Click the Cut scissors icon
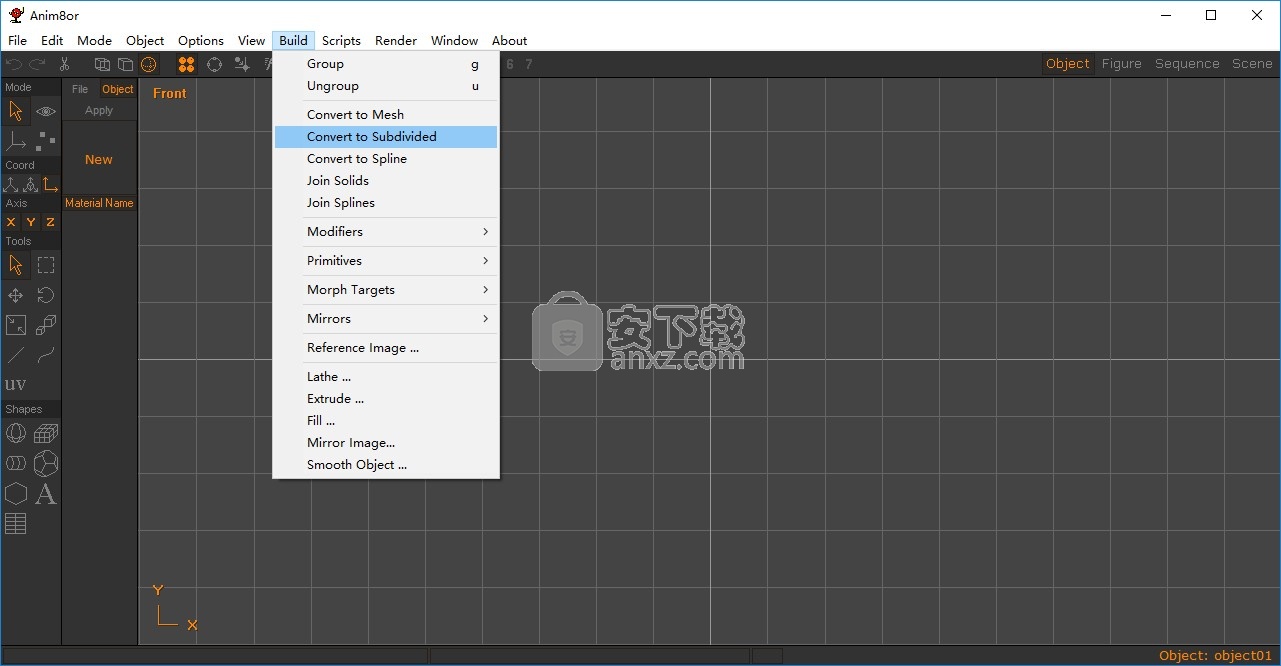The width and height of the screenshot is (1281, 666). click(64, 64)
